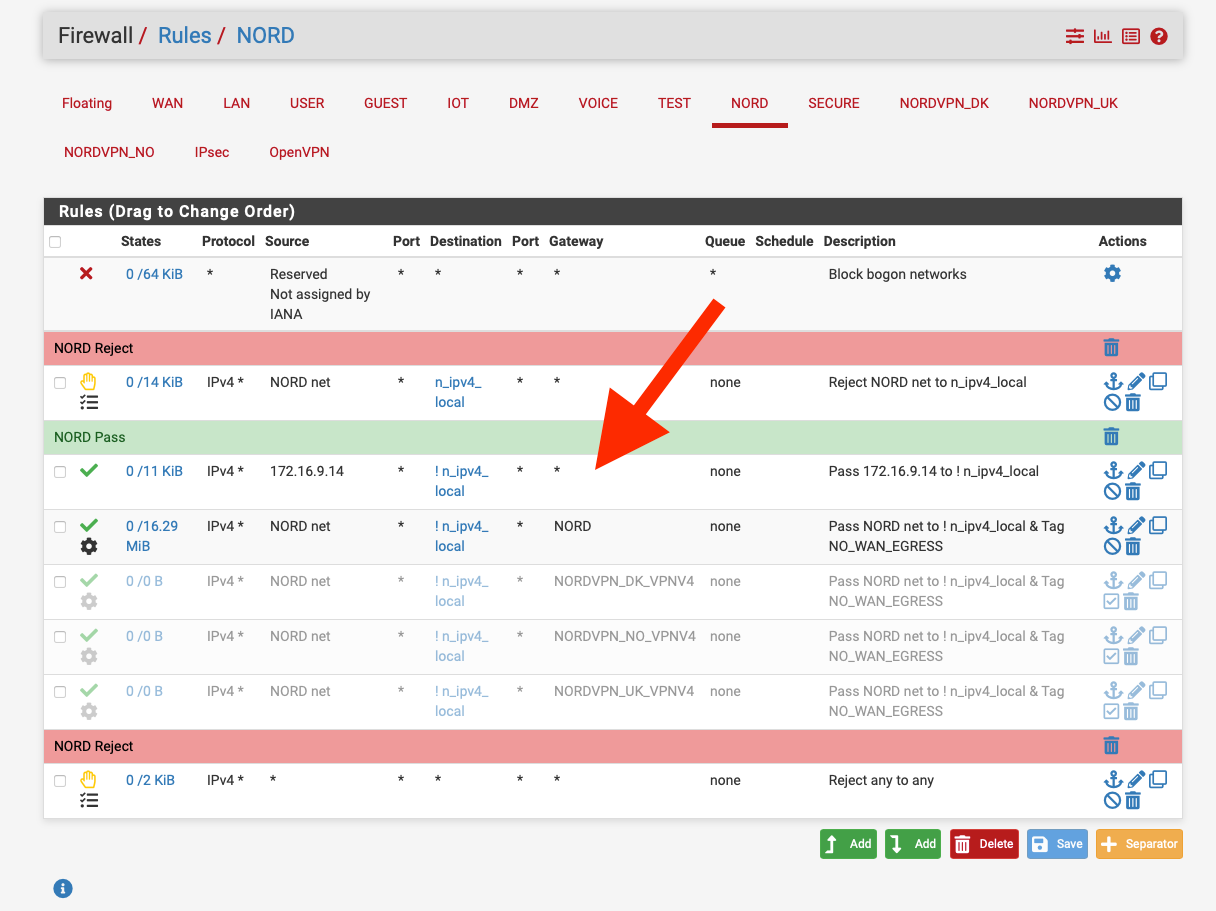Open states link 0 /16.29 MiB
The width and height of the screenshot is (1216, 911).
coord(152,536)
